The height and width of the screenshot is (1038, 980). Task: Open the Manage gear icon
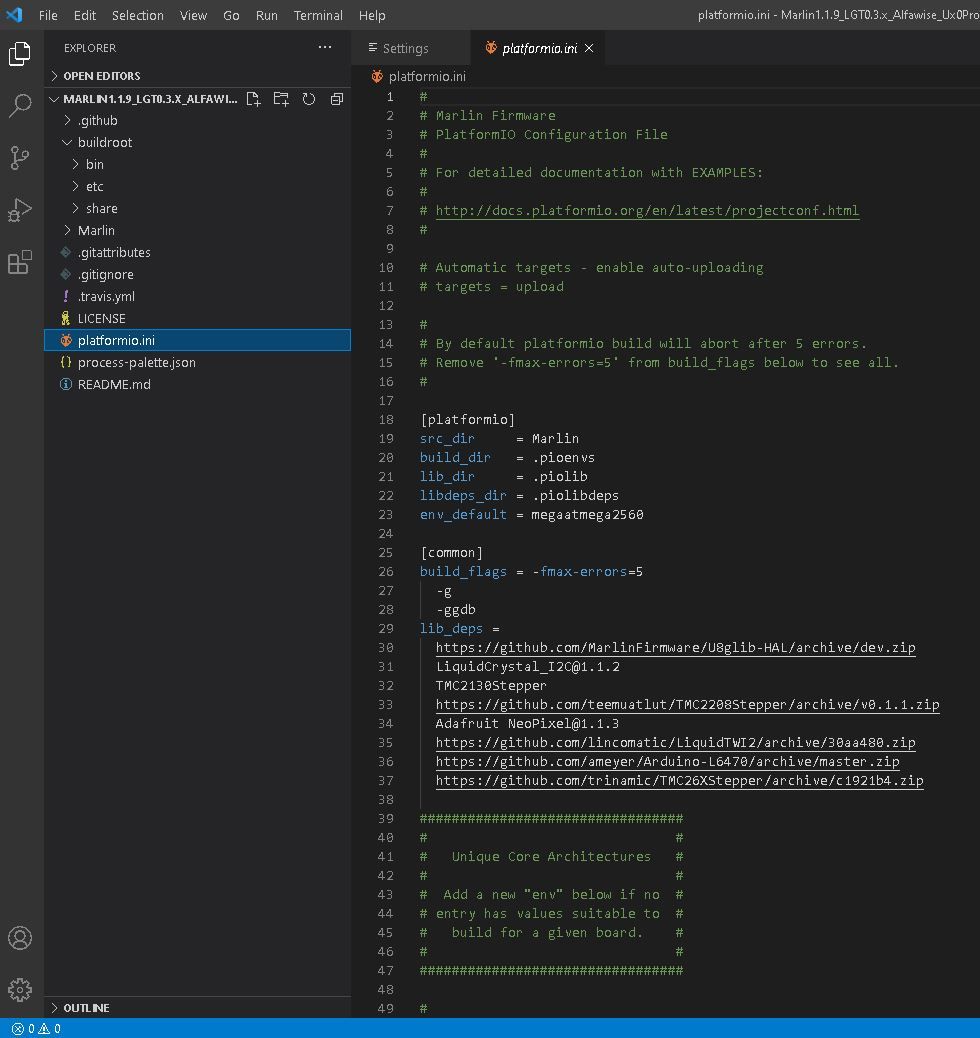tap(20, 990)
